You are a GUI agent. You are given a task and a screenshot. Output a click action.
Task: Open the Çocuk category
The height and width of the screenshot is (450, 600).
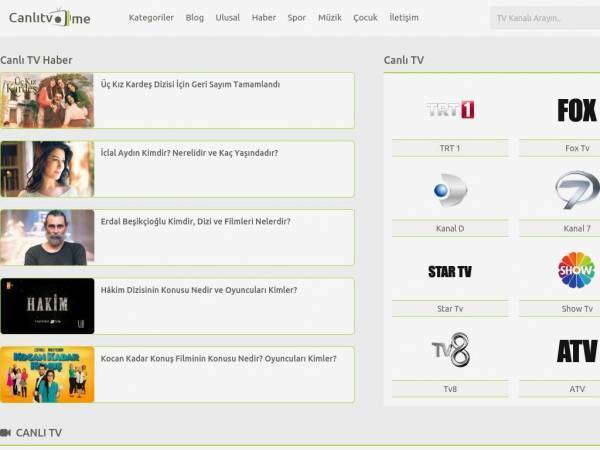click(x=365, y=18)
